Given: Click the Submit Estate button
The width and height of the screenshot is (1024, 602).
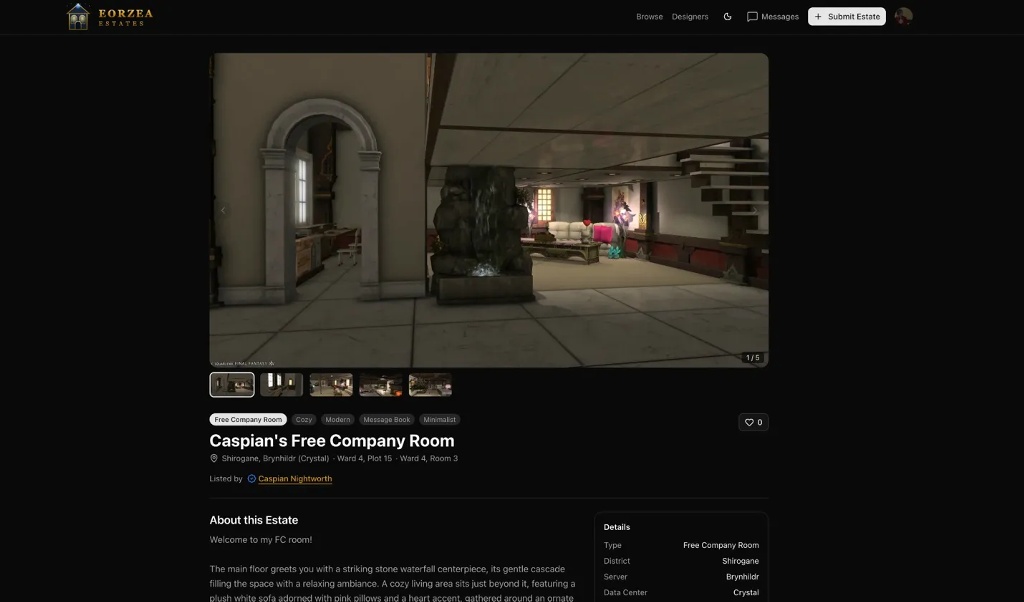Looking at the screenshot, I should coord(846,17).
